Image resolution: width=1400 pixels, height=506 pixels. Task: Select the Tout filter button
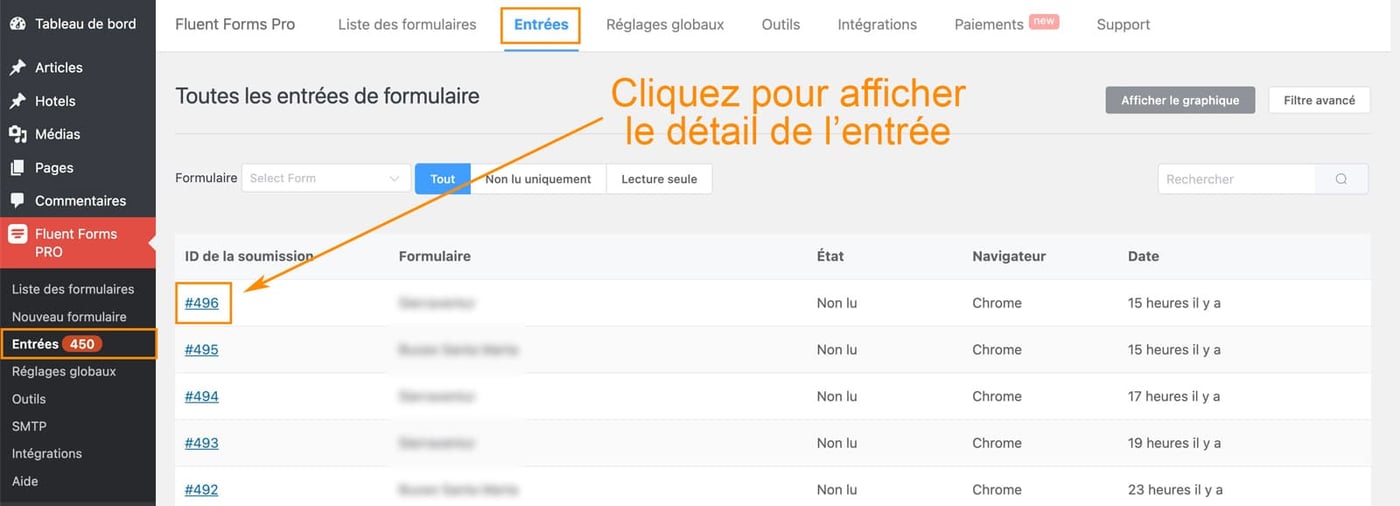pos(443,179)
